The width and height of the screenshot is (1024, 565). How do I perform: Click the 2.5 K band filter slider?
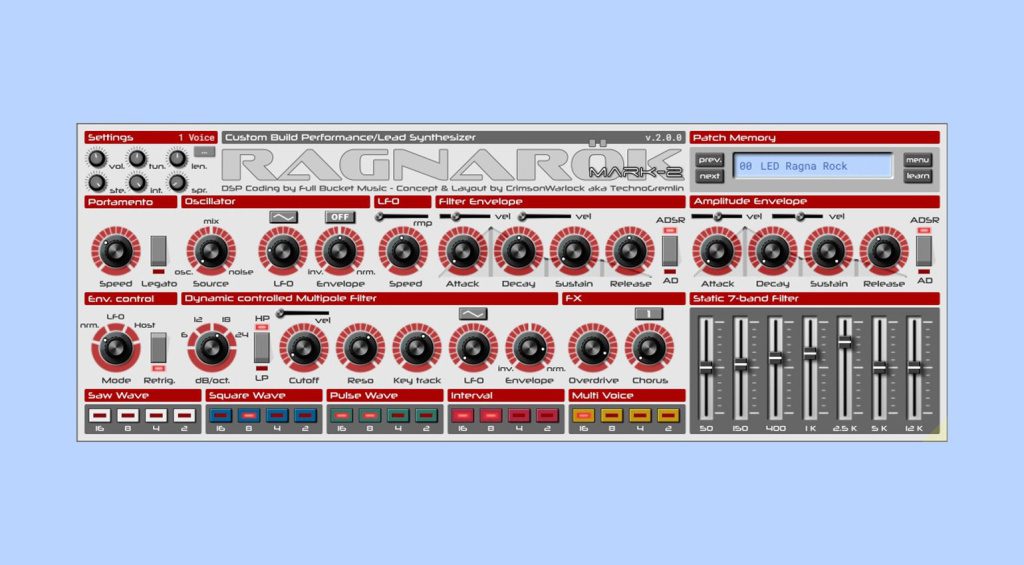click(845, 342)
